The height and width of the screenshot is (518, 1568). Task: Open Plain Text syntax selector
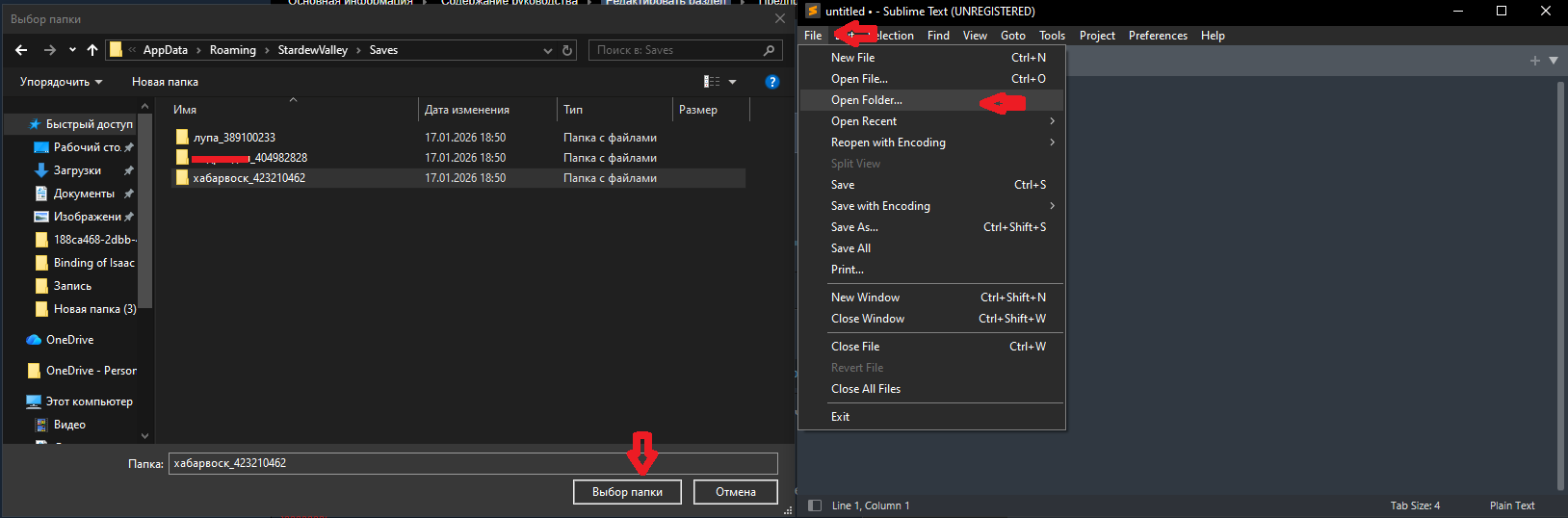[1512, 505]
